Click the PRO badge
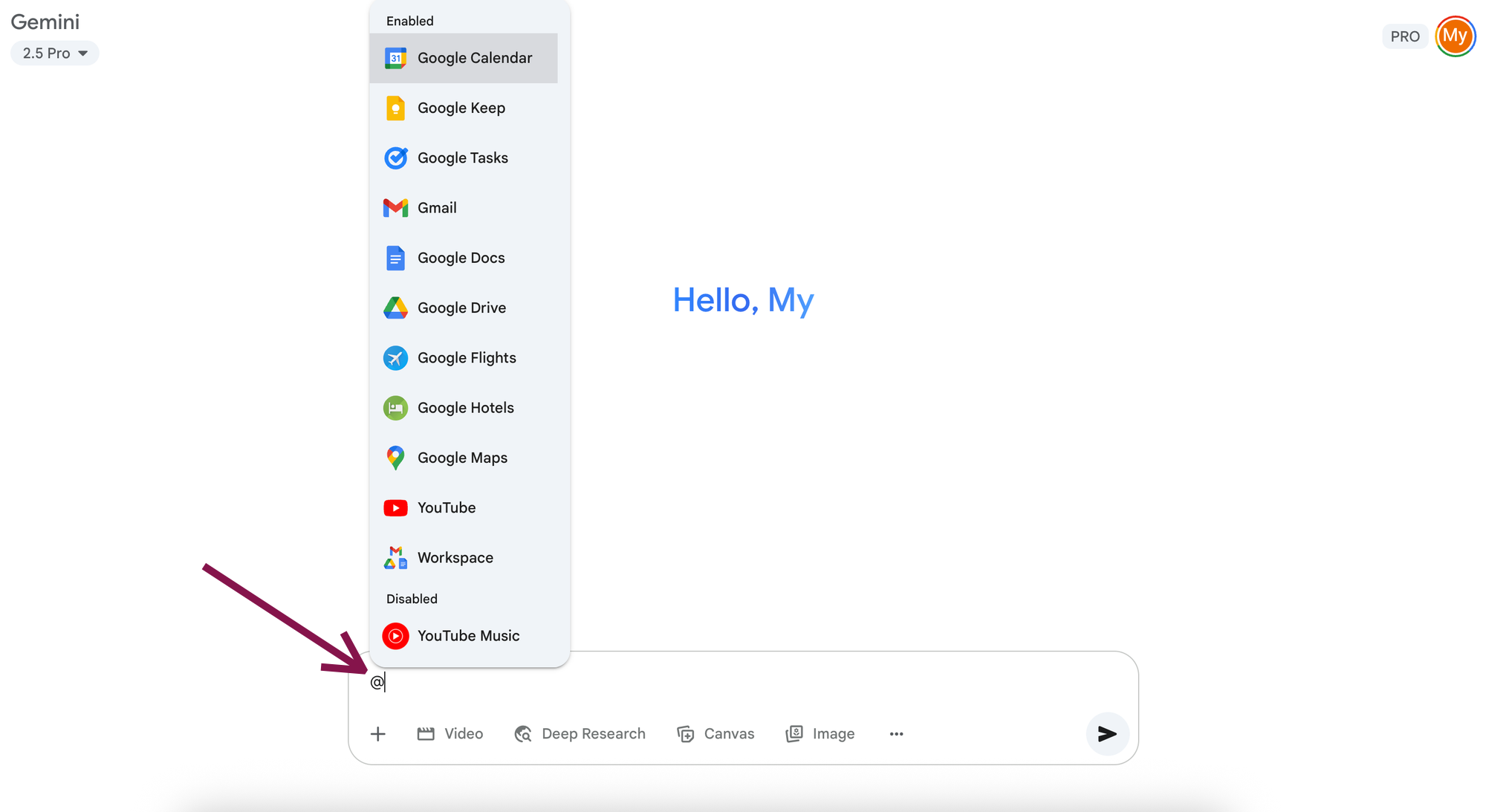The height and width of the screenshot is (812, 1486). coord(1405,36)
